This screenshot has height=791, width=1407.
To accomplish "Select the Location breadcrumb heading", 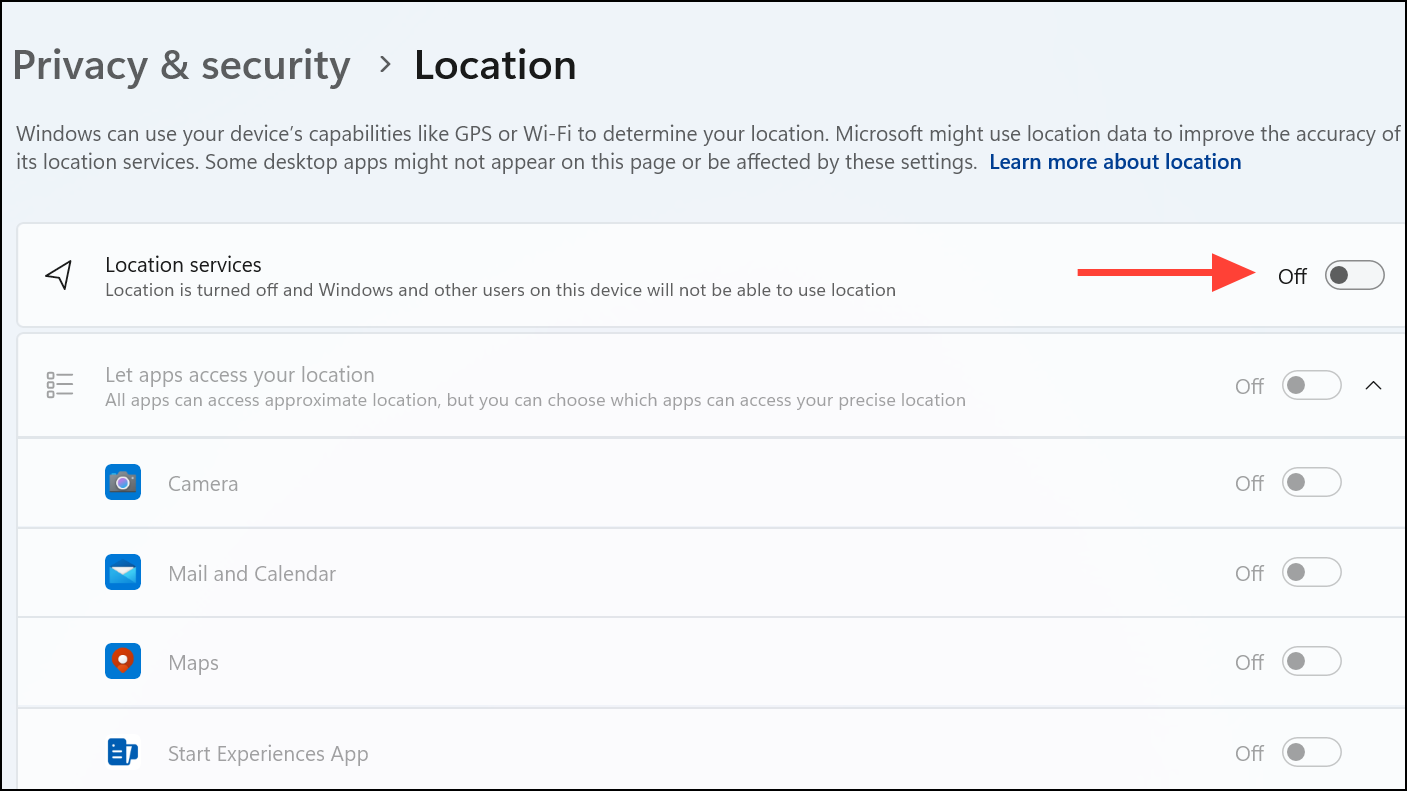I will (494, 64).
